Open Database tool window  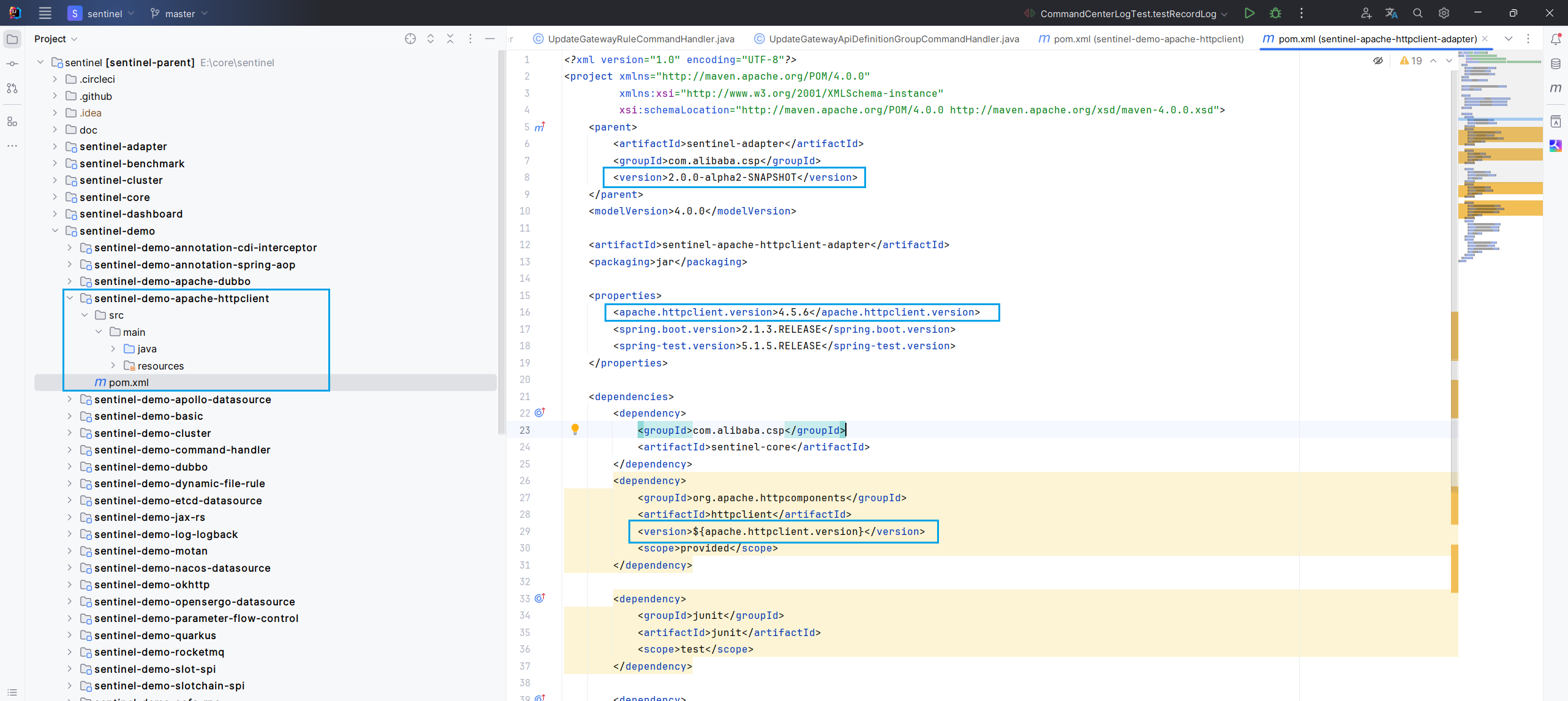pyautogui.click(x=1556, y=64)
